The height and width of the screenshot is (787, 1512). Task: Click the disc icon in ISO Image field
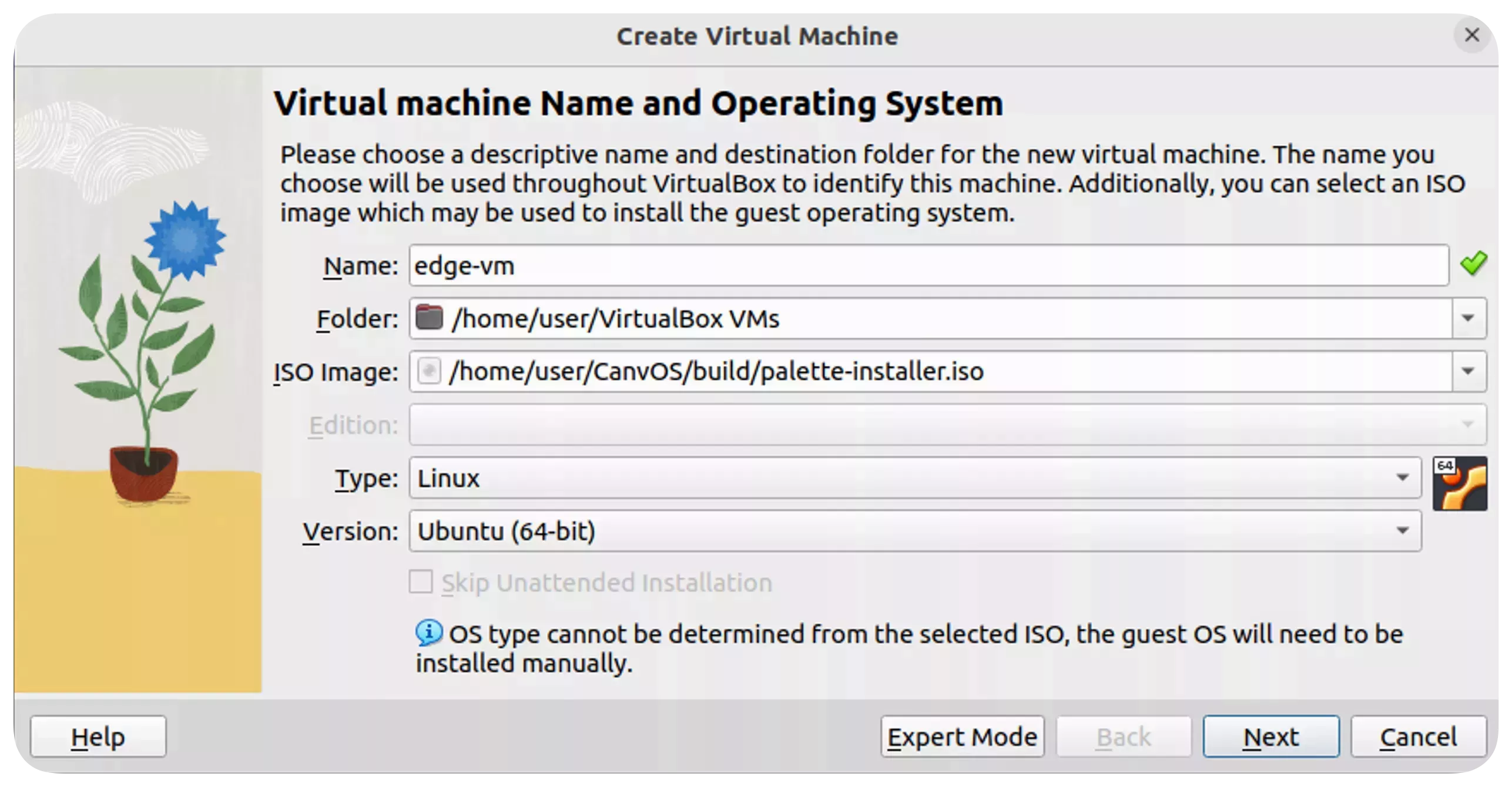429,371
